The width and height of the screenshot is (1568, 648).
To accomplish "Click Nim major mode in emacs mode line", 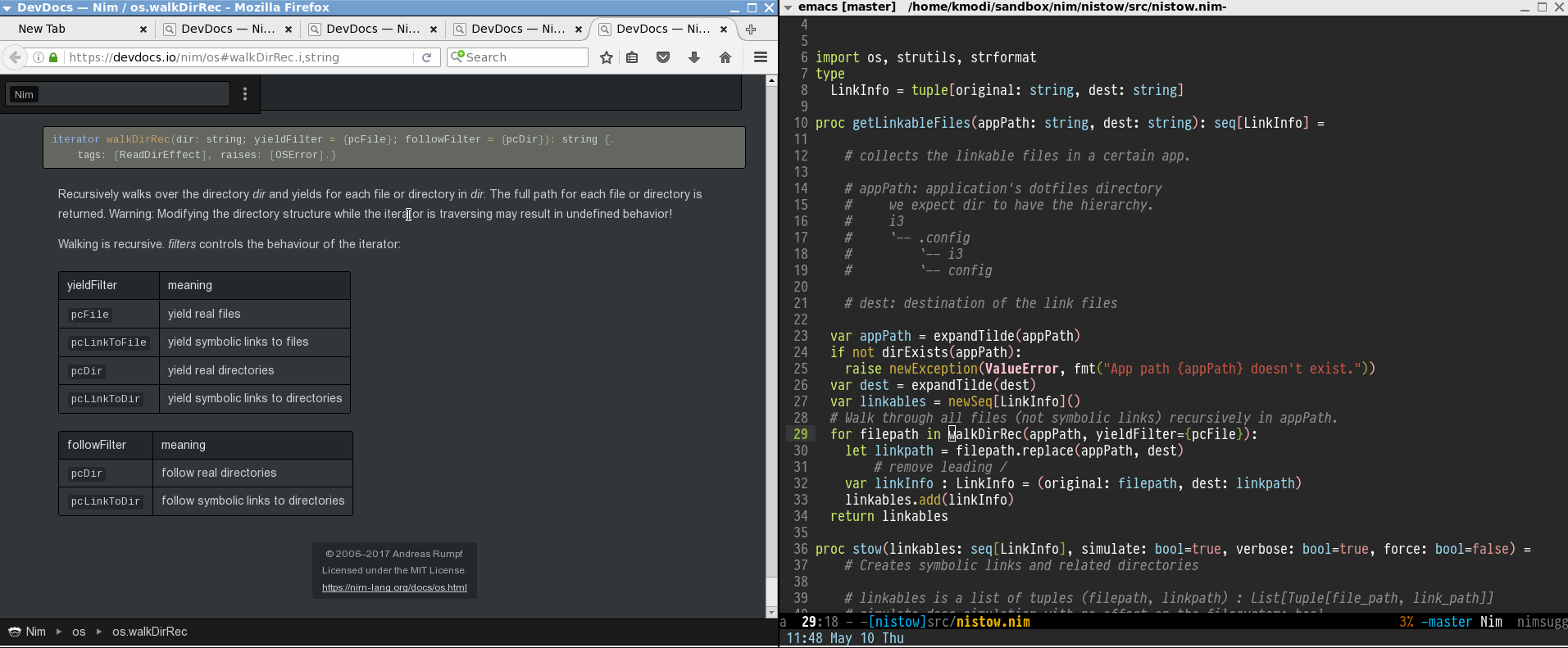I will click(1491, 622).
